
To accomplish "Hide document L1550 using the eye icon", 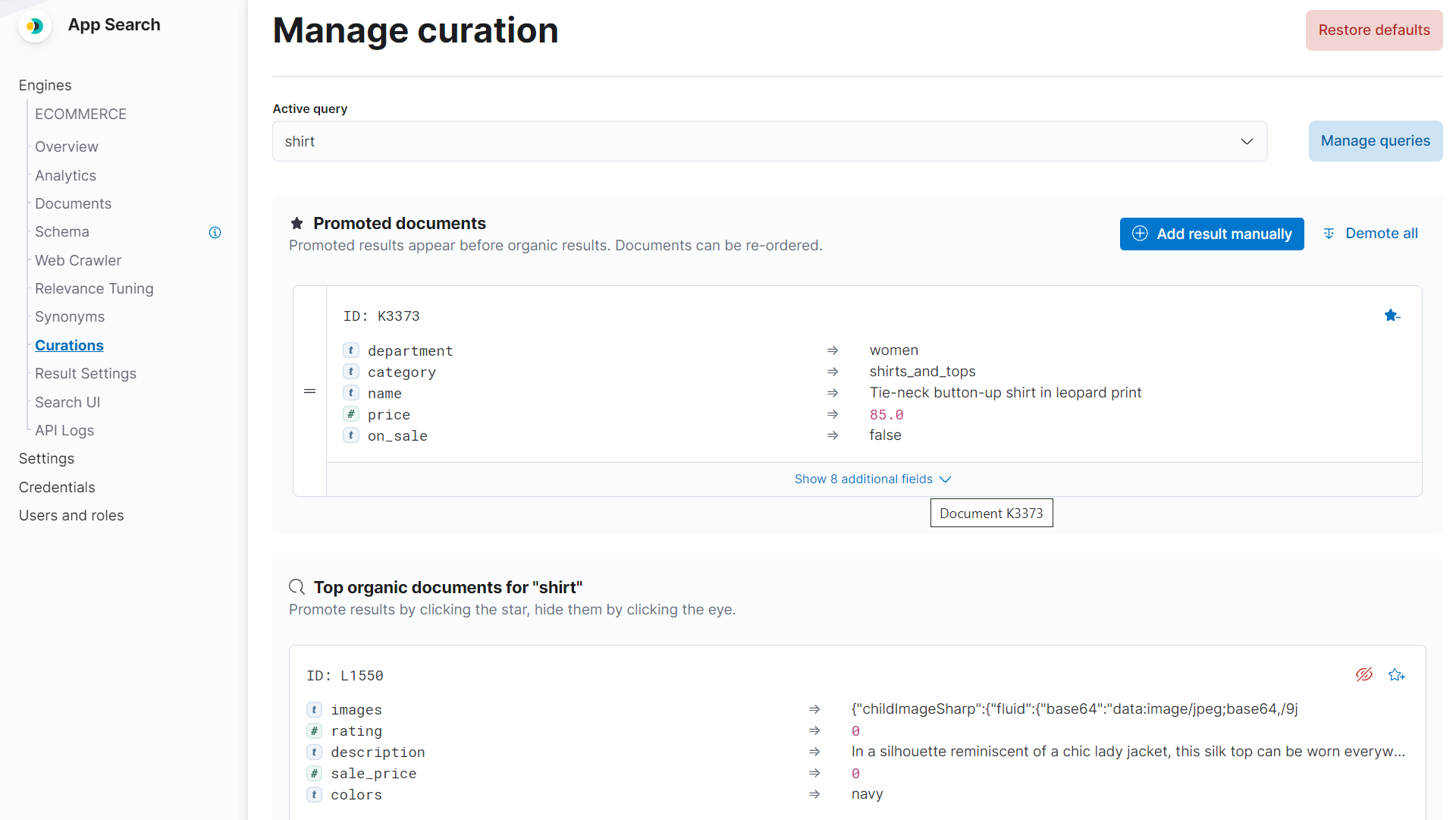I will coord(1365,674).
